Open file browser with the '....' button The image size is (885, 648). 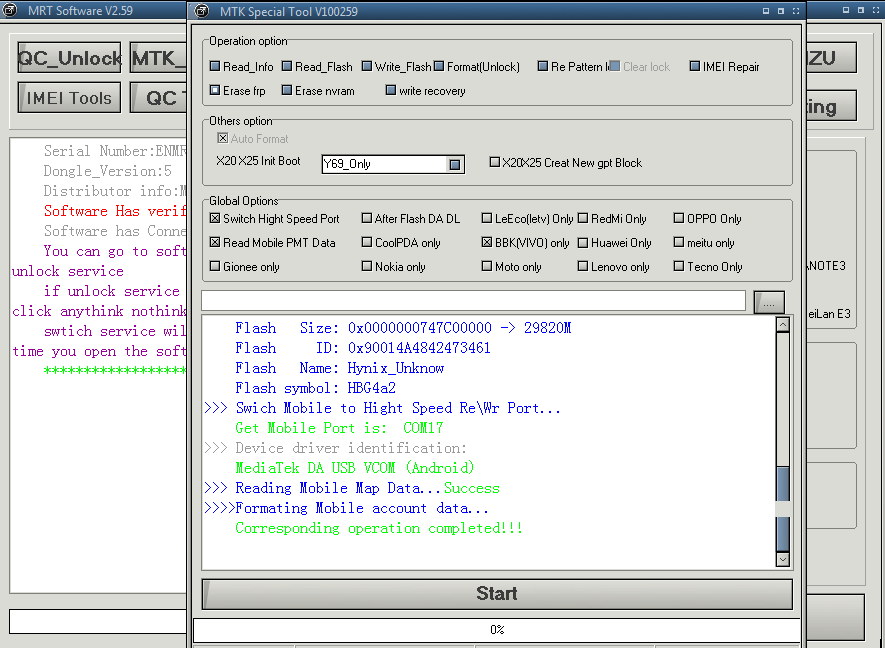pos(769,302)
